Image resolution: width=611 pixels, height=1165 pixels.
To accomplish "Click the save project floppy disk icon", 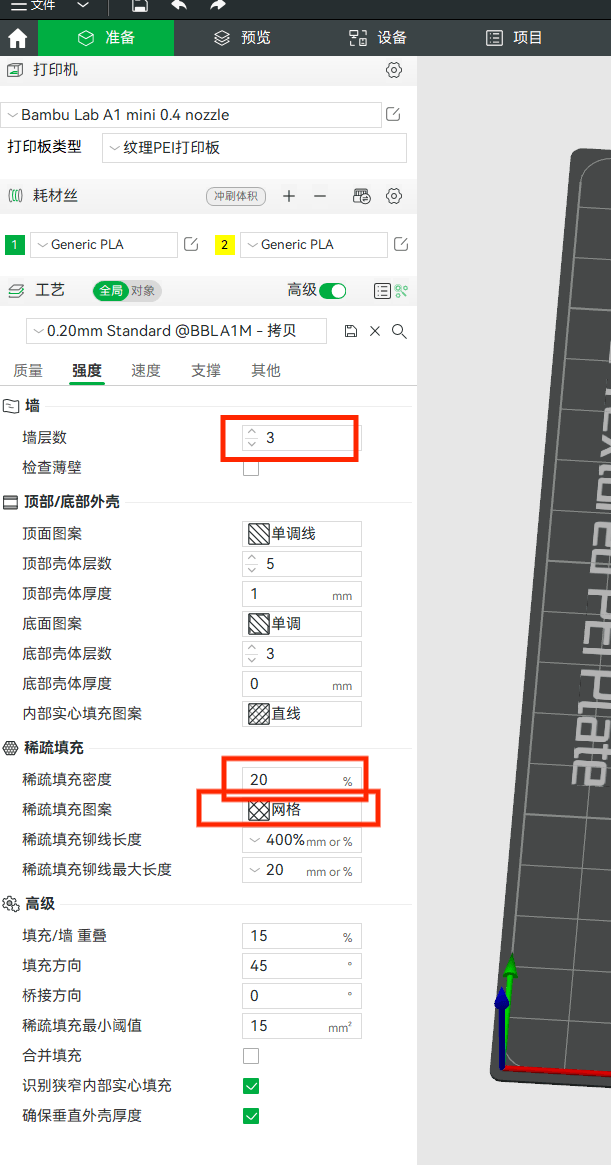I will pyautogui.click(x=139, y=5).
